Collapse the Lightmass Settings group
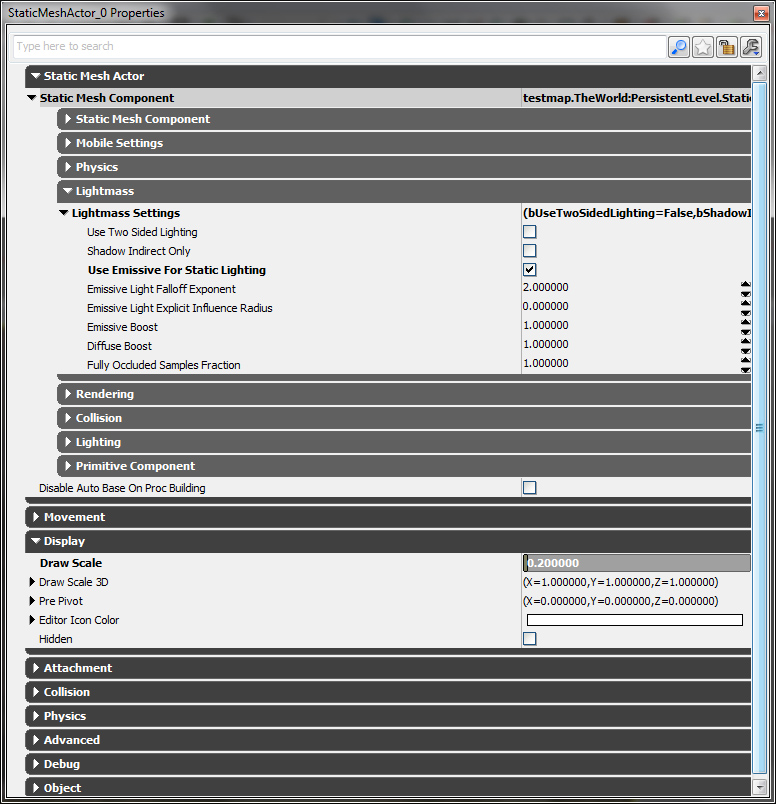Viewport: 776px width, 804px height. tap(63, 213)
